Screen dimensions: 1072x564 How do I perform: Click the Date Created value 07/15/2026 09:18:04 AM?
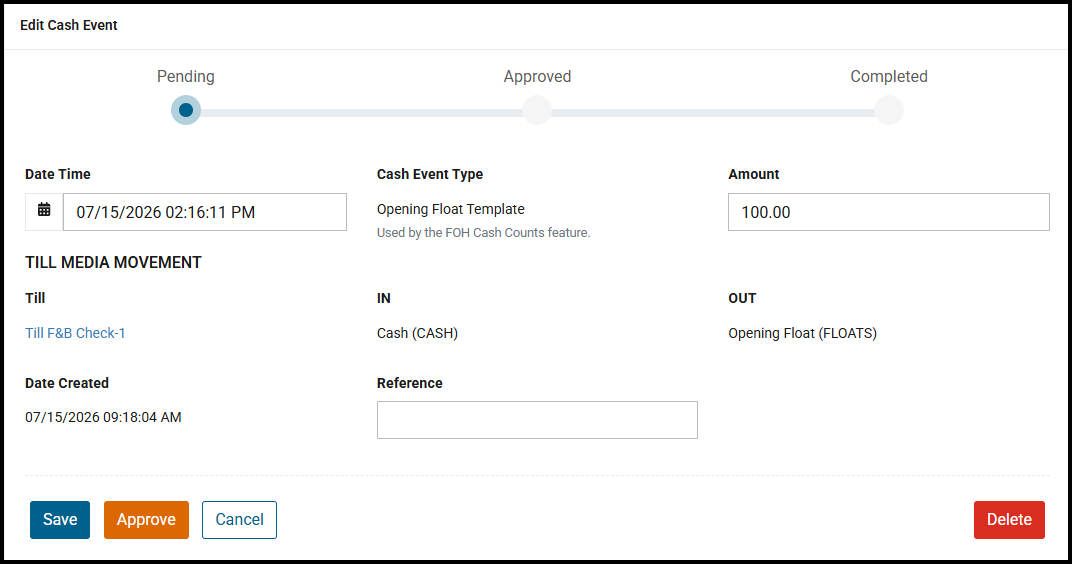pos(103,417)
